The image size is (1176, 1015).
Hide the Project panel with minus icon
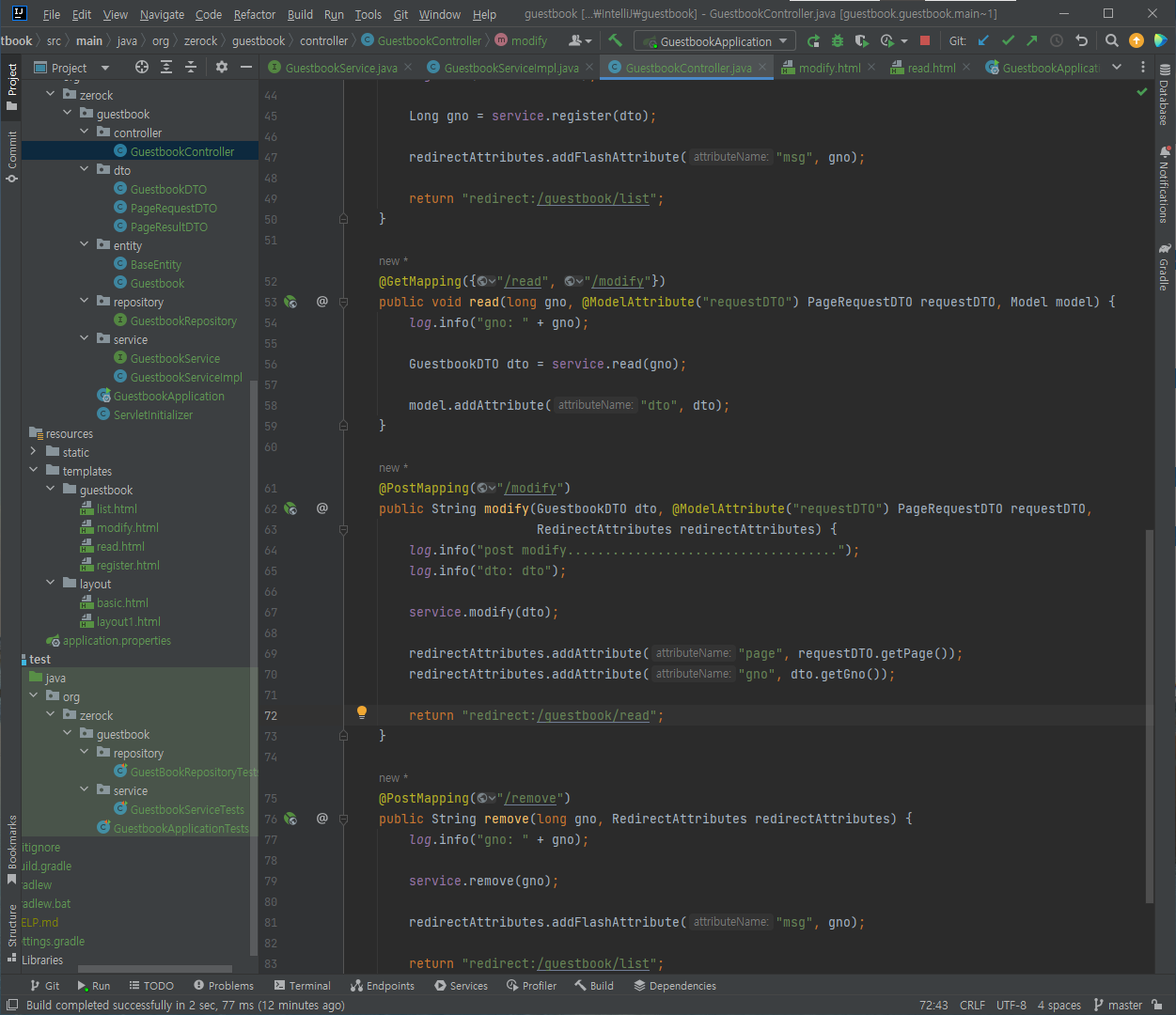pyautogui.click(x=246, y=67)
